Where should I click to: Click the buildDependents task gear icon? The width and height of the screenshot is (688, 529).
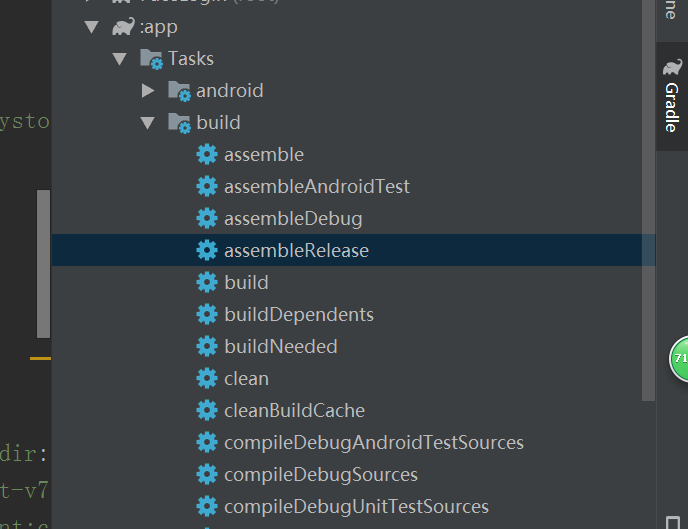[x=207, y=314]
